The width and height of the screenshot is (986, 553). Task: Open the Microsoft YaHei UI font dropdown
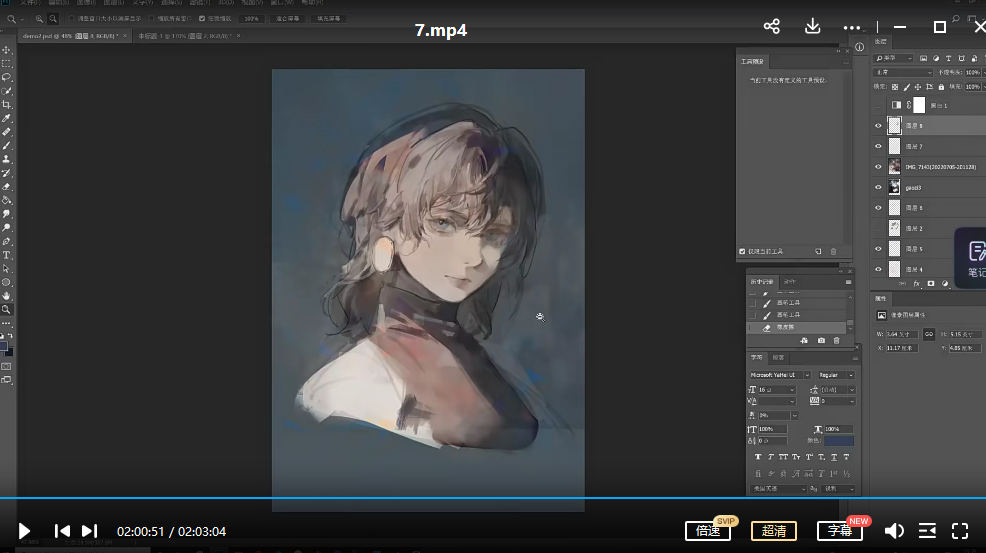pos(780,375)
